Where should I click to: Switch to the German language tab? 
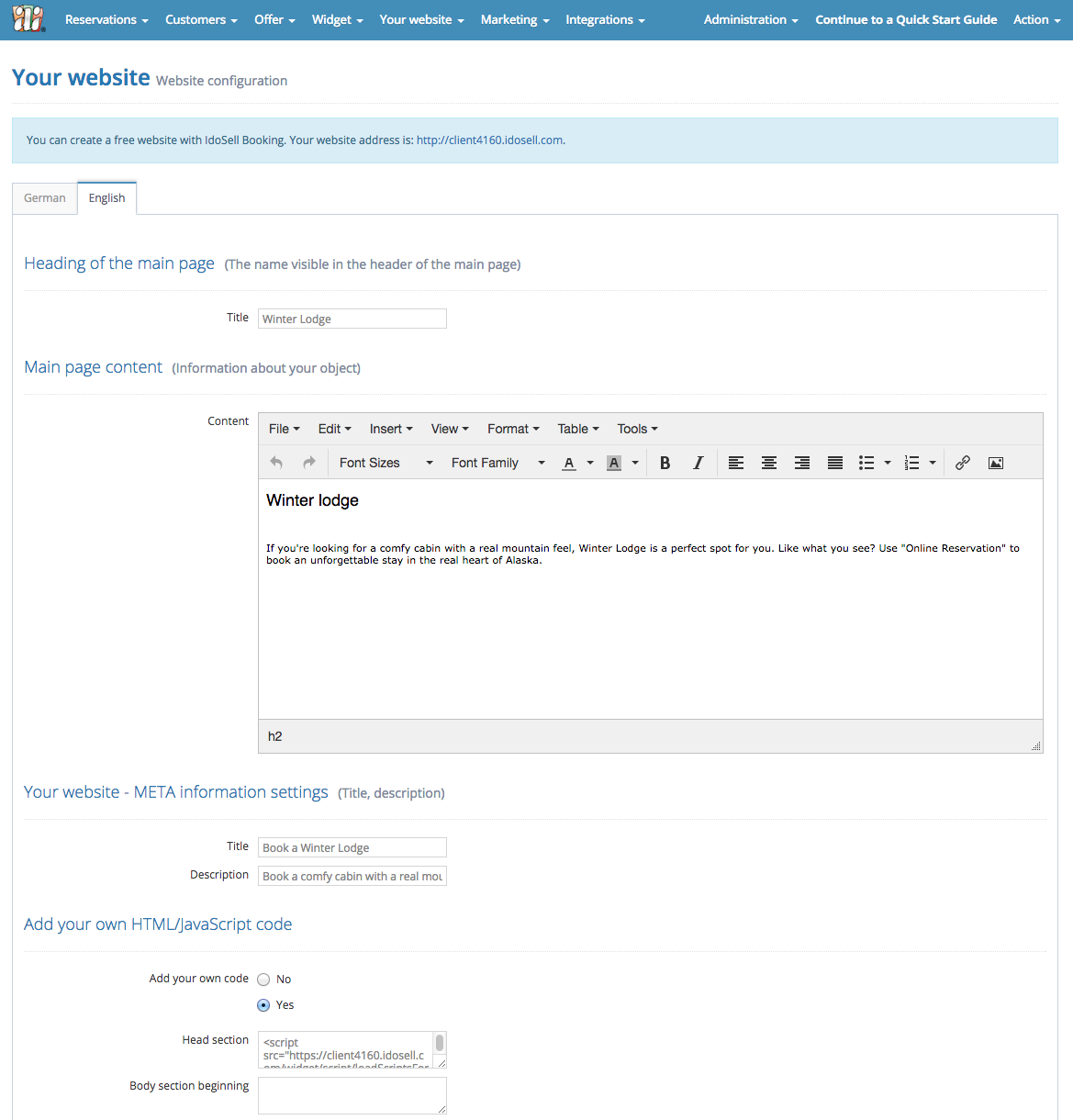coord(45,198)
